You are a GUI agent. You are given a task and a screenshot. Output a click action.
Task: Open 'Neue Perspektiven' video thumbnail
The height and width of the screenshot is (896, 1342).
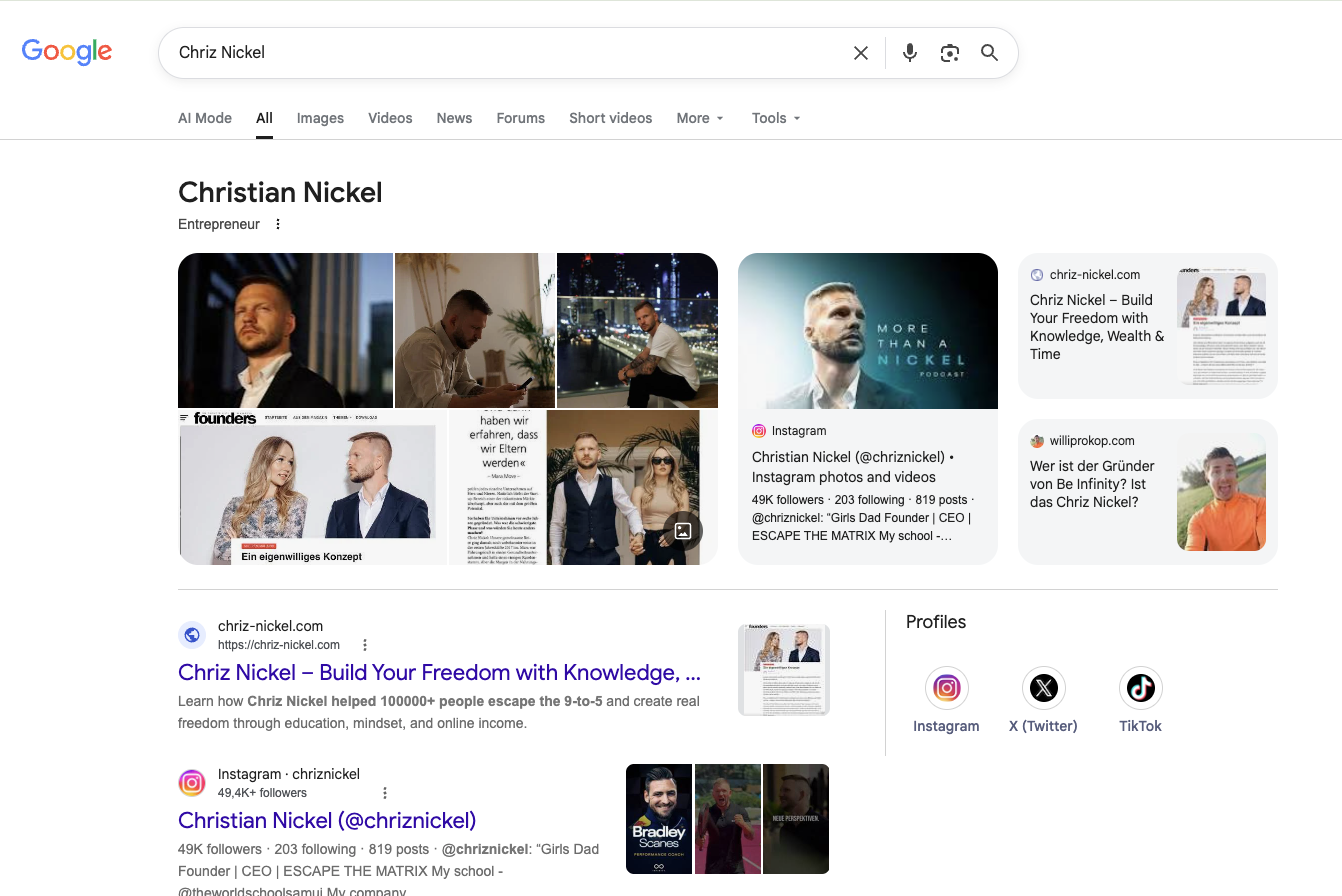pos(796,819)
